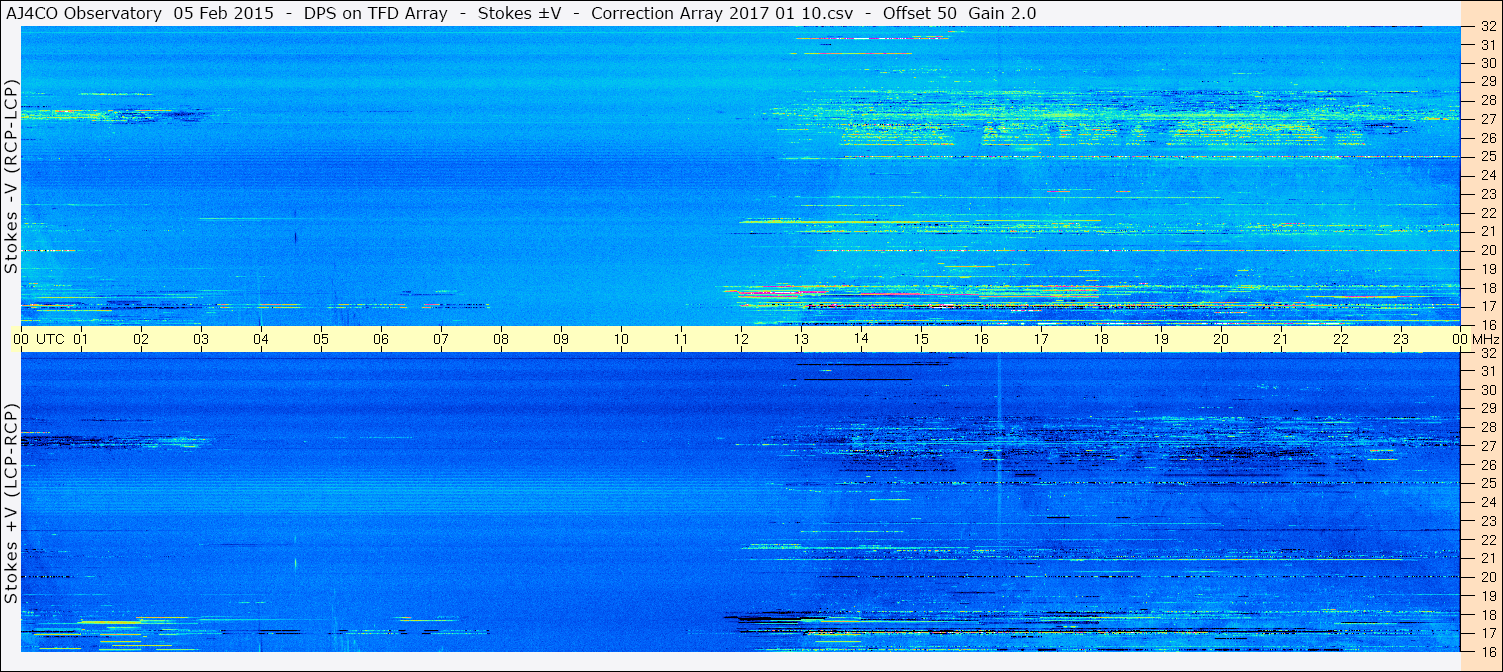Click the 19 MHz label of Stokes +V panel

pyautogui.click(x=1488, y=596)
